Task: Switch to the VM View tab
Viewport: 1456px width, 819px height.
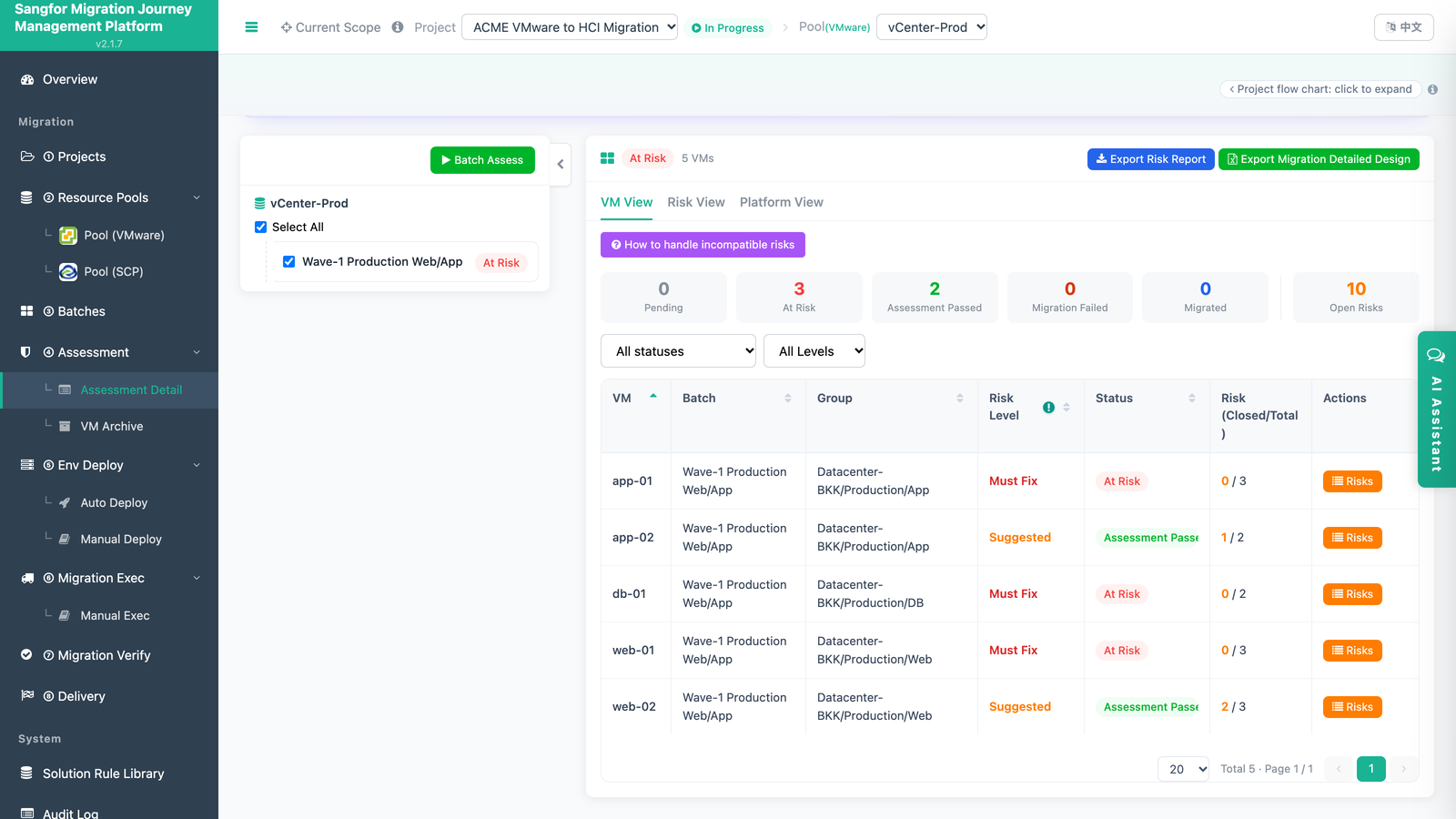Action: 626,202
